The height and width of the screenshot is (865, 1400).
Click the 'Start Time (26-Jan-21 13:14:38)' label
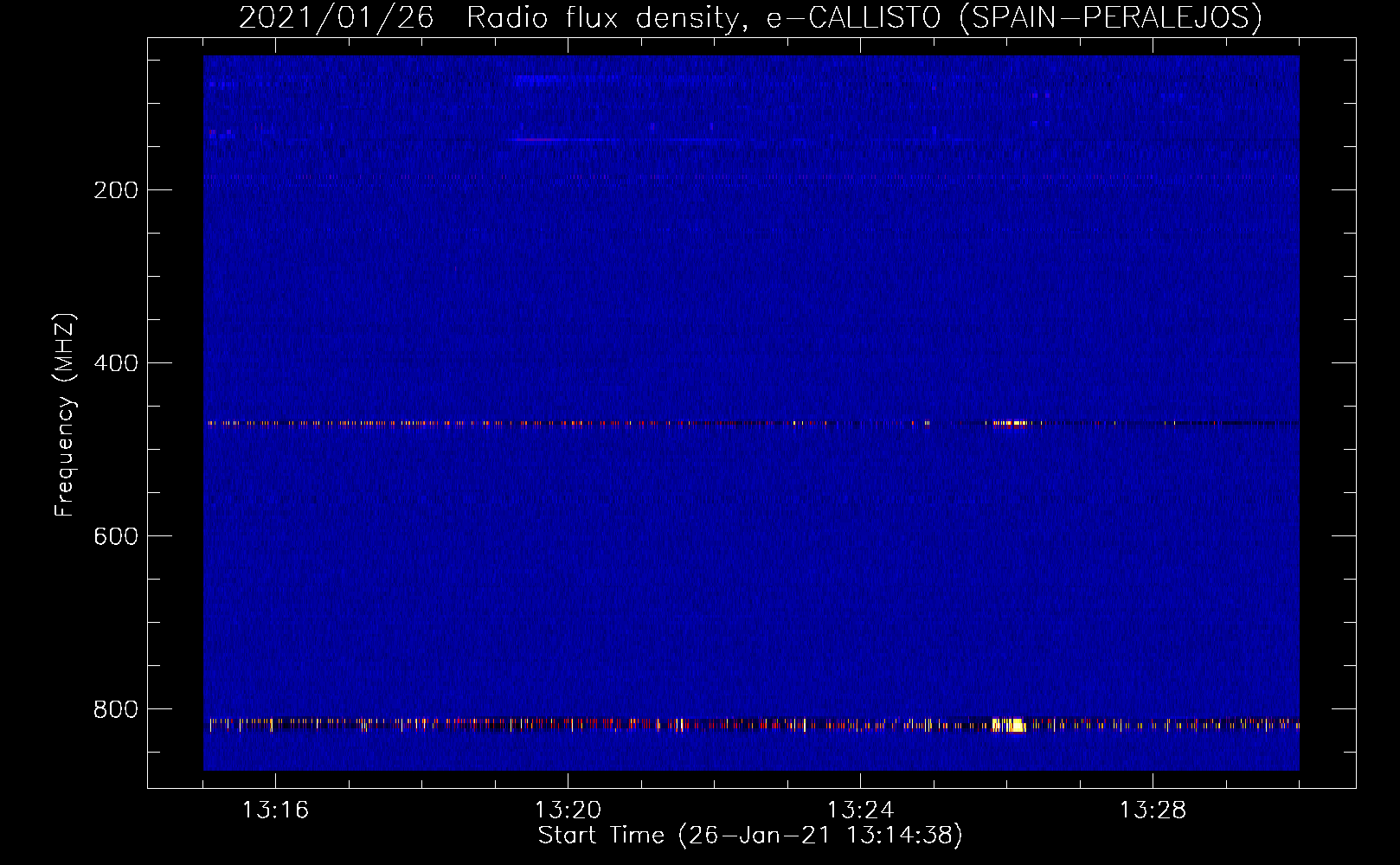tap(750, 836)
